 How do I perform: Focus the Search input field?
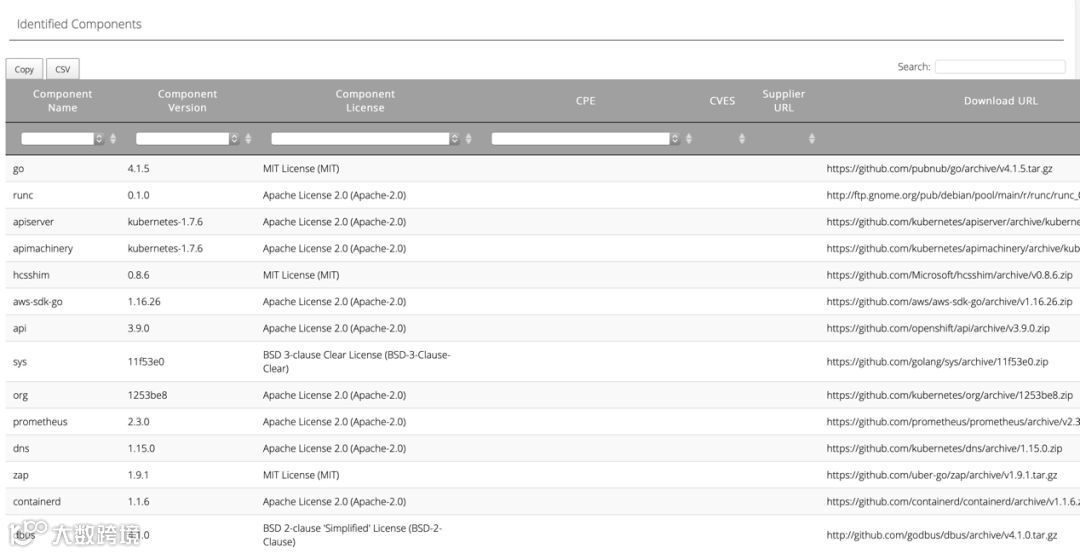coord(999,67)
